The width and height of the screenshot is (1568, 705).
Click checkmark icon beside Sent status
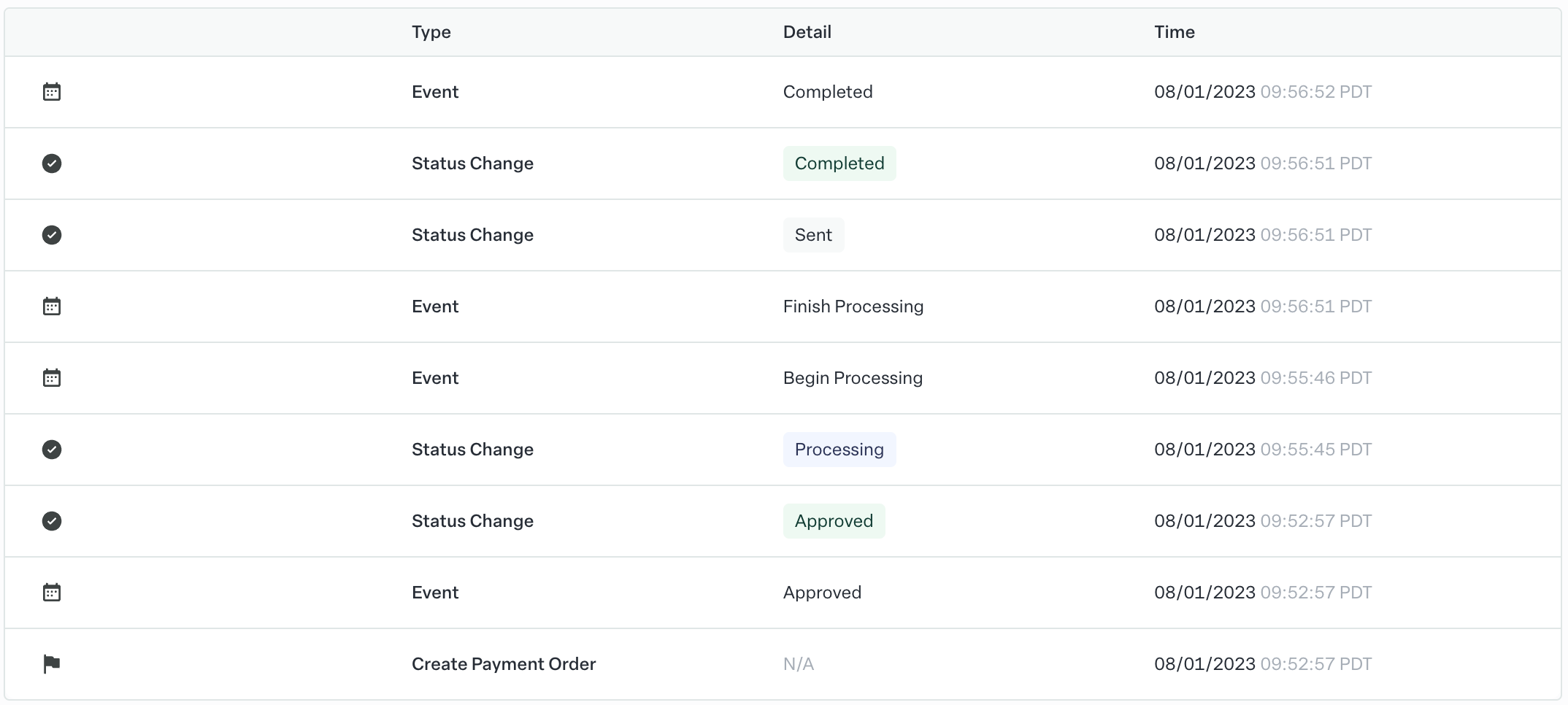click(x=52, y=235)
